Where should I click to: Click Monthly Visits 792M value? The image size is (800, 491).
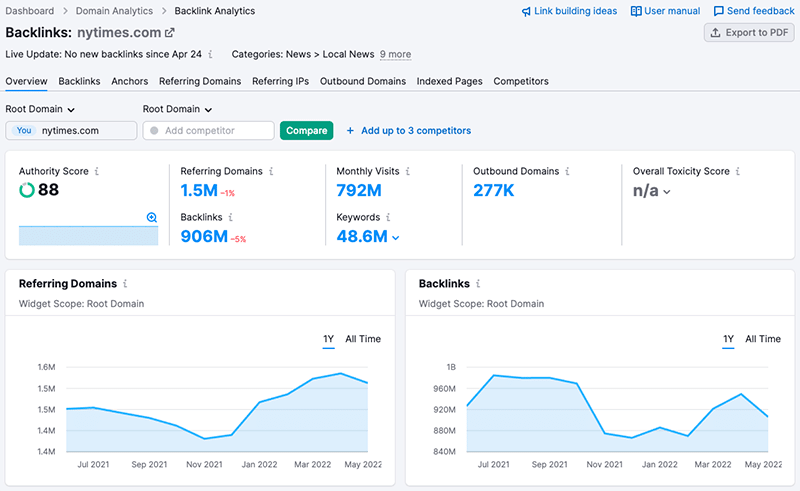pyautogui.click(x=359, y=190)
